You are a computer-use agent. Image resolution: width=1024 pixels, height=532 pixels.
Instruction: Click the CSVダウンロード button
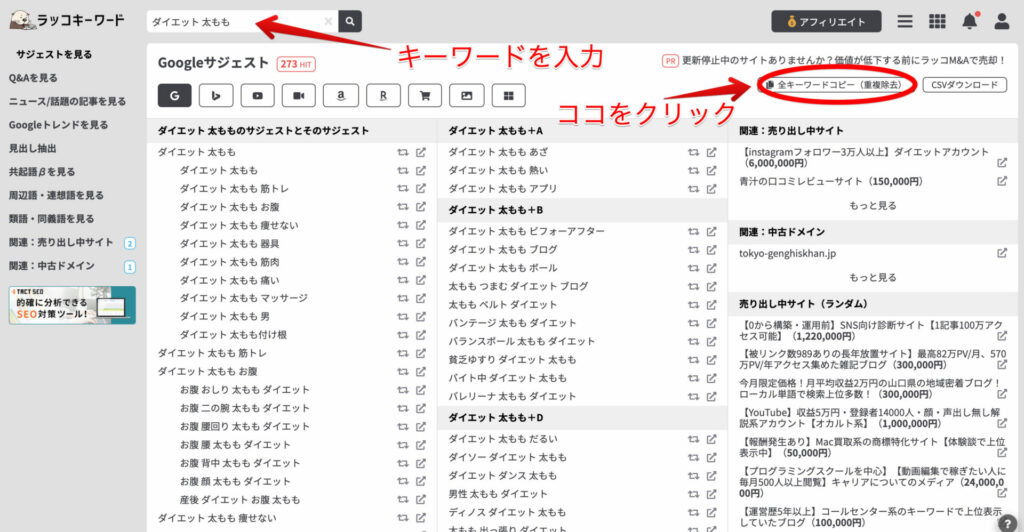click(x=965, y=85)
